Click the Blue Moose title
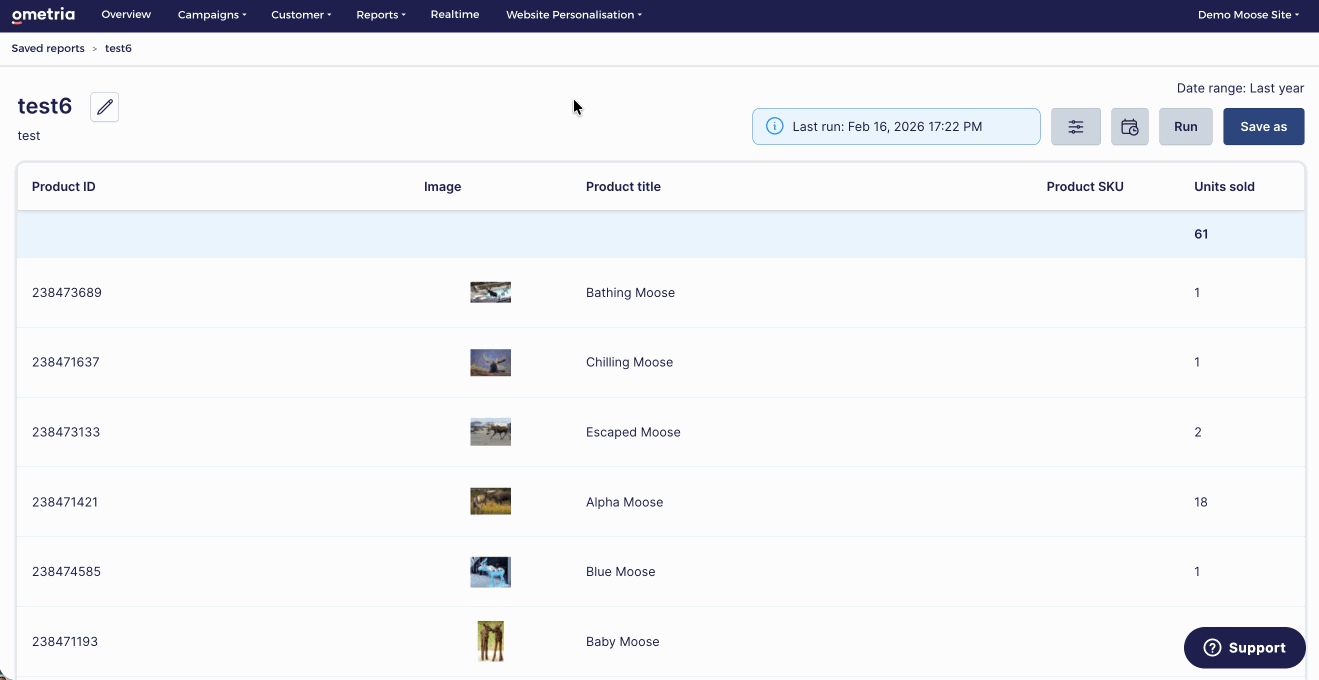 [x=620, y=572]
